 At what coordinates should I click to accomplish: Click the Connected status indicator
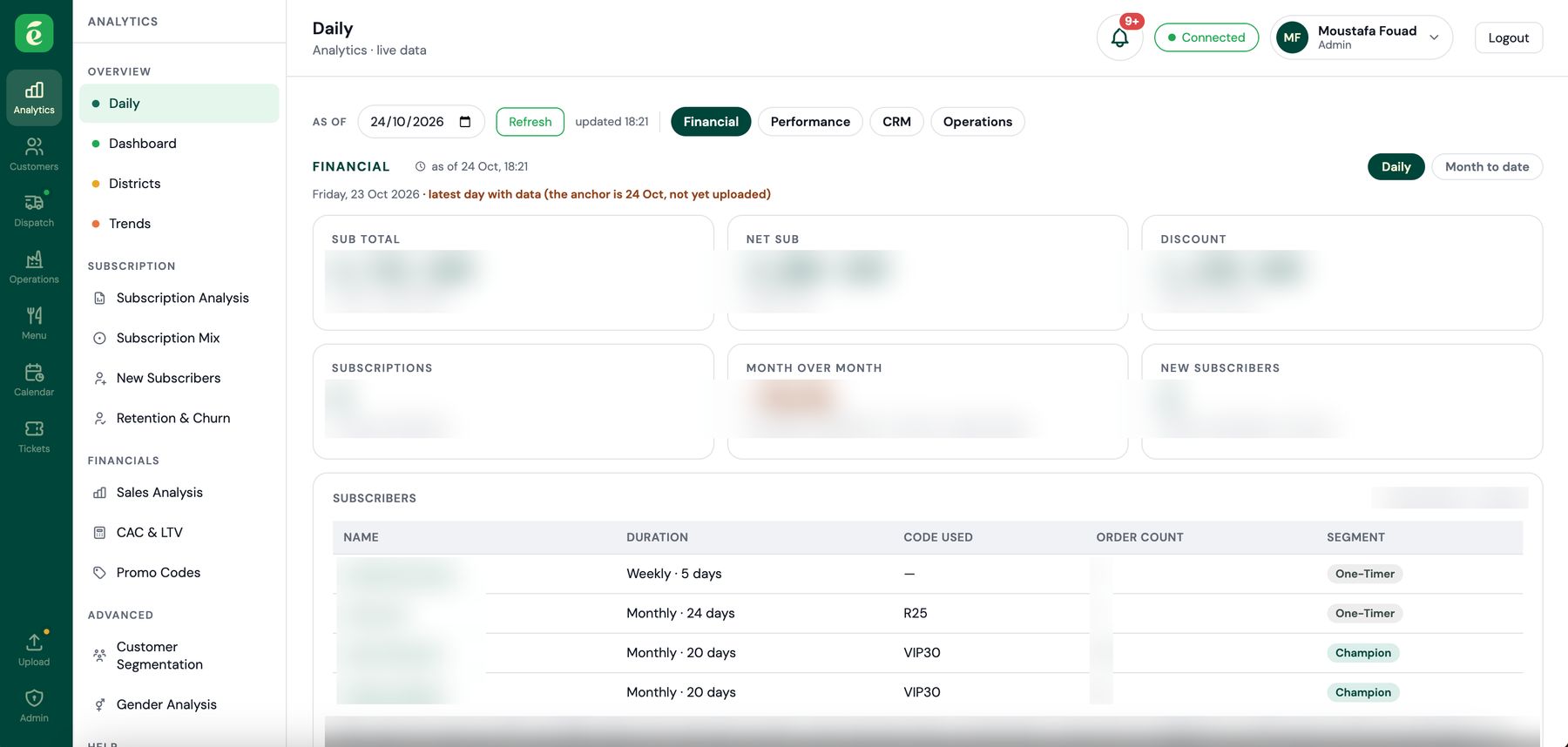1206,37
